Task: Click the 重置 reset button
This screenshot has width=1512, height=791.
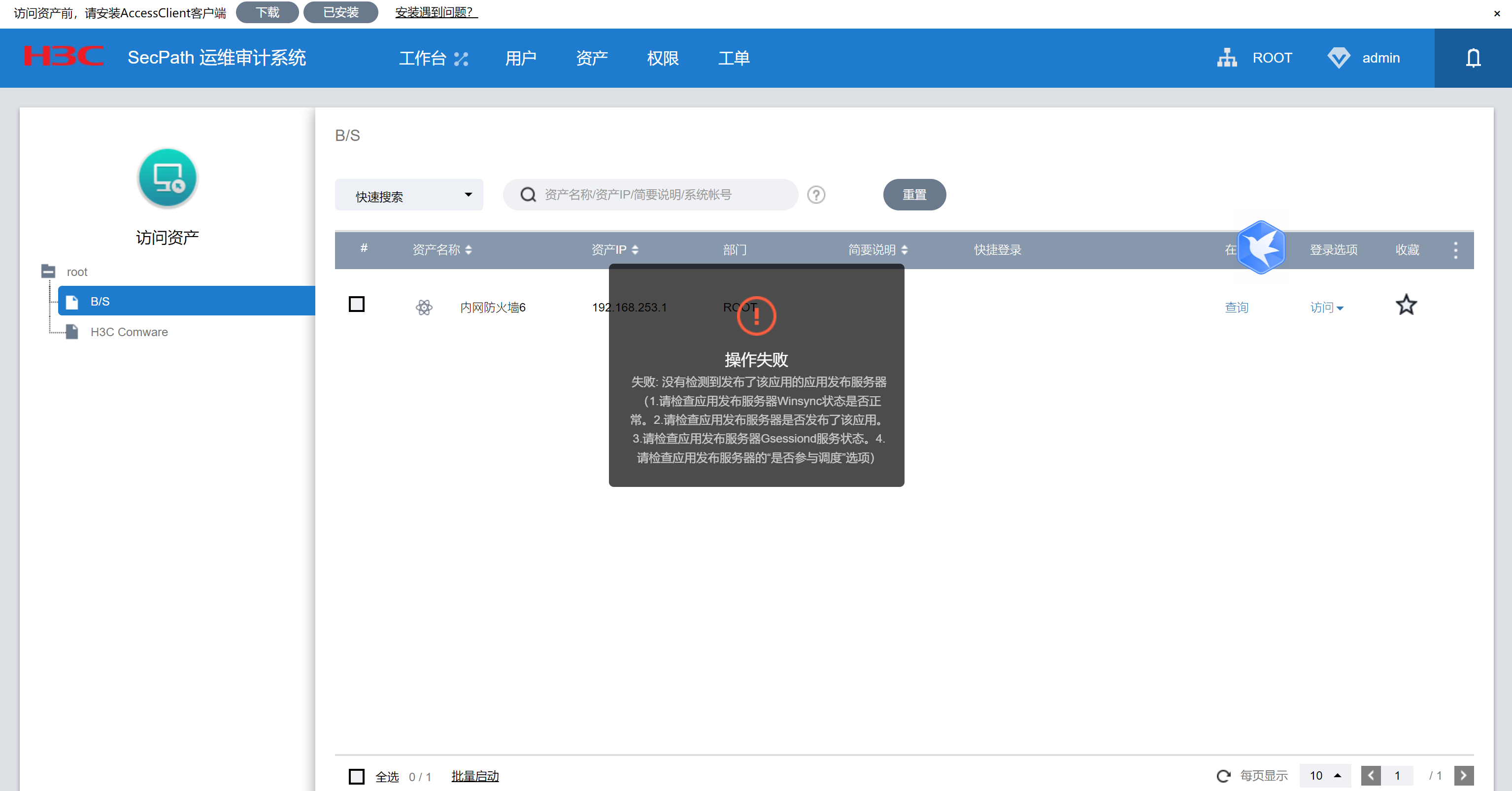Action: pyautogui.click(x=914, y=194)
